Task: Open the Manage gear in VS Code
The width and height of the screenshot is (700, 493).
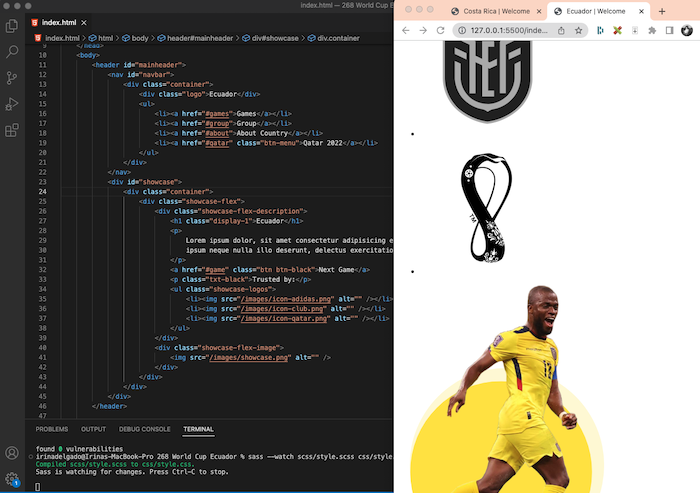Action: tap(12, 479)
